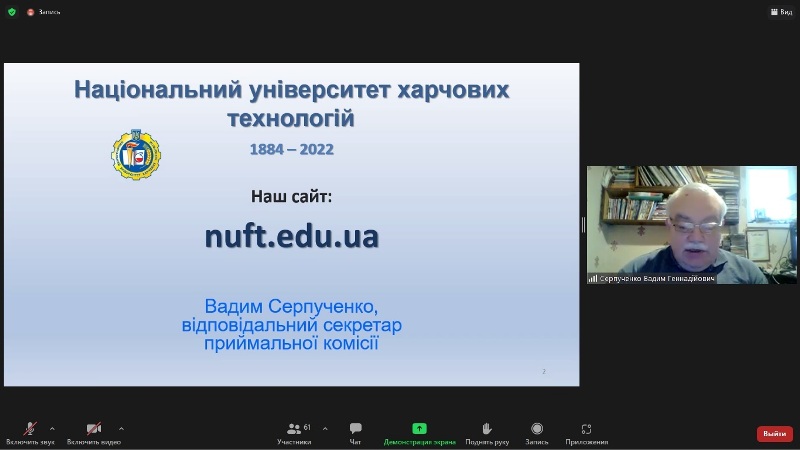Screen dimensions: 800x450
Task: Expand participants options arrow
Action: pyautogui.click(x=325, y=429)
